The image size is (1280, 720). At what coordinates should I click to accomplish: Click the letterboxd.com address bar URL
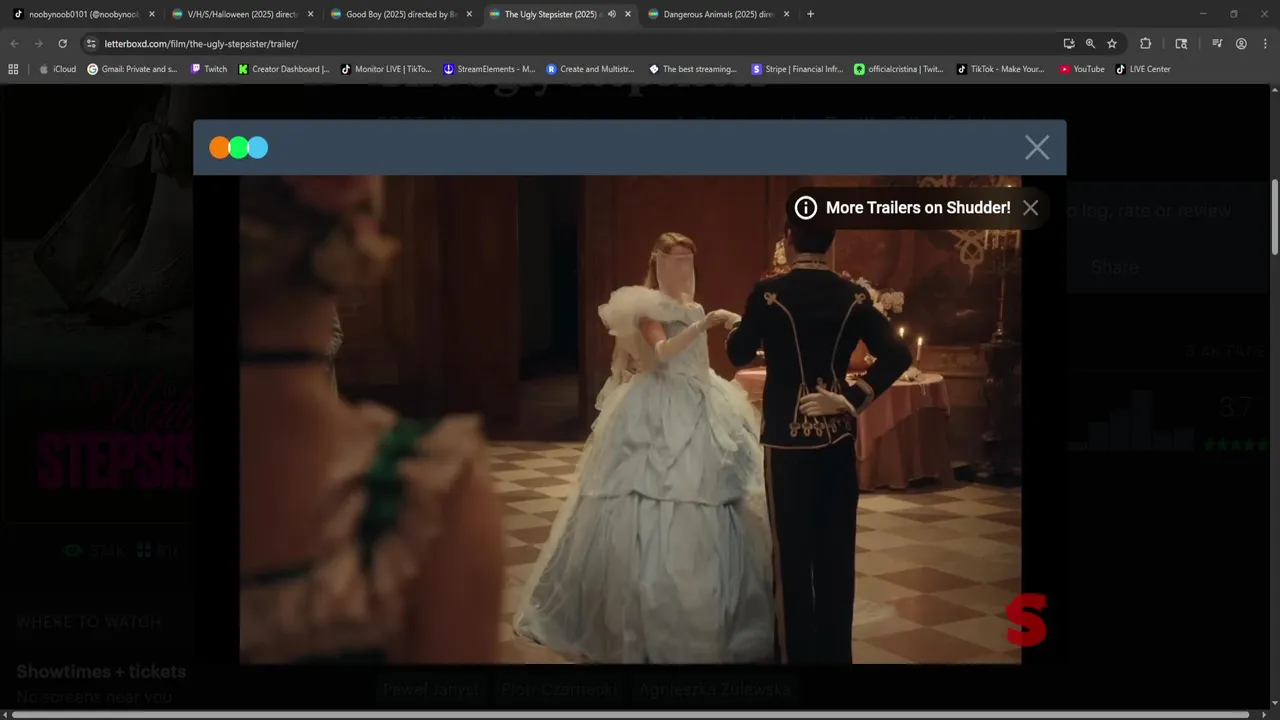201,44
